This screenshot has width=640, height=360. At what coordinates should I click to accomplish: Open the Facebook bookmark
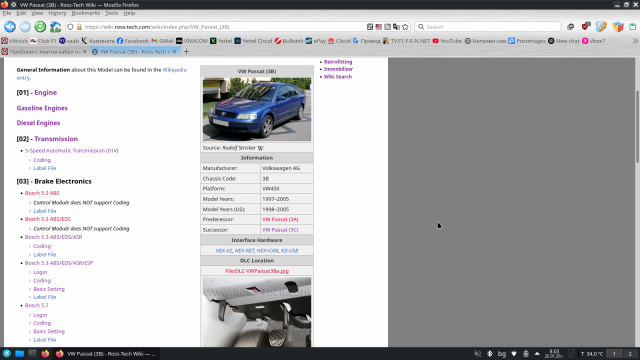[133, 41]
